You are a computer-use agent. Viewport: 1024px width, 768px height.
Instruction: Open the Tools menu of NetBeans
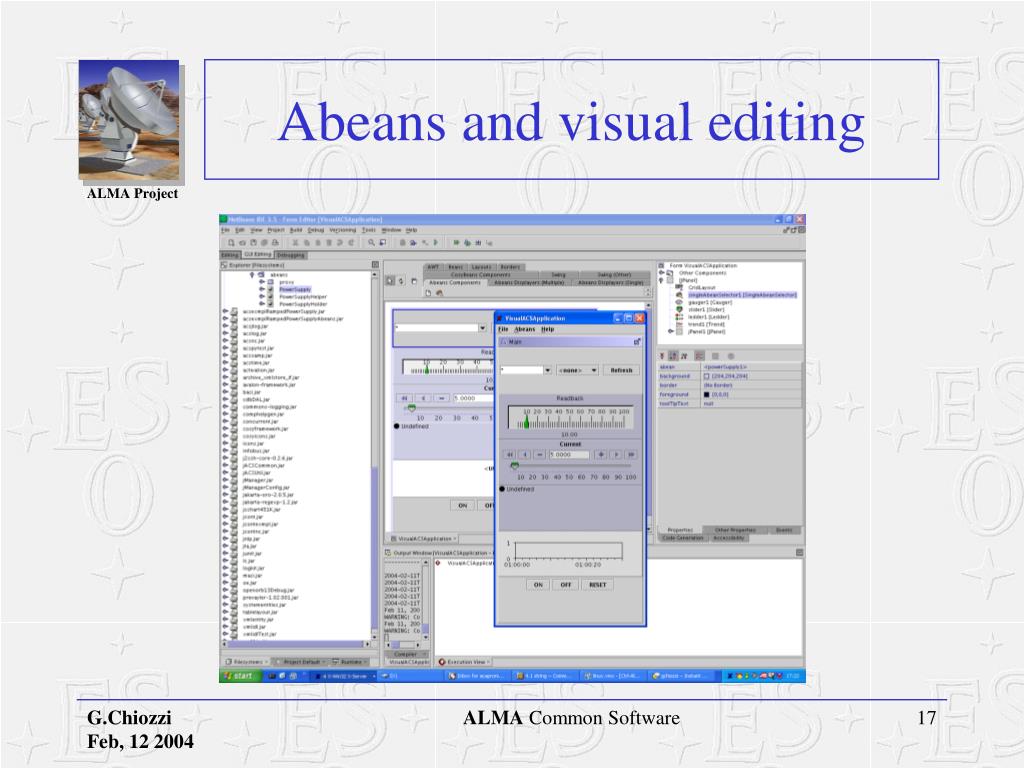[x=369, y=230]
